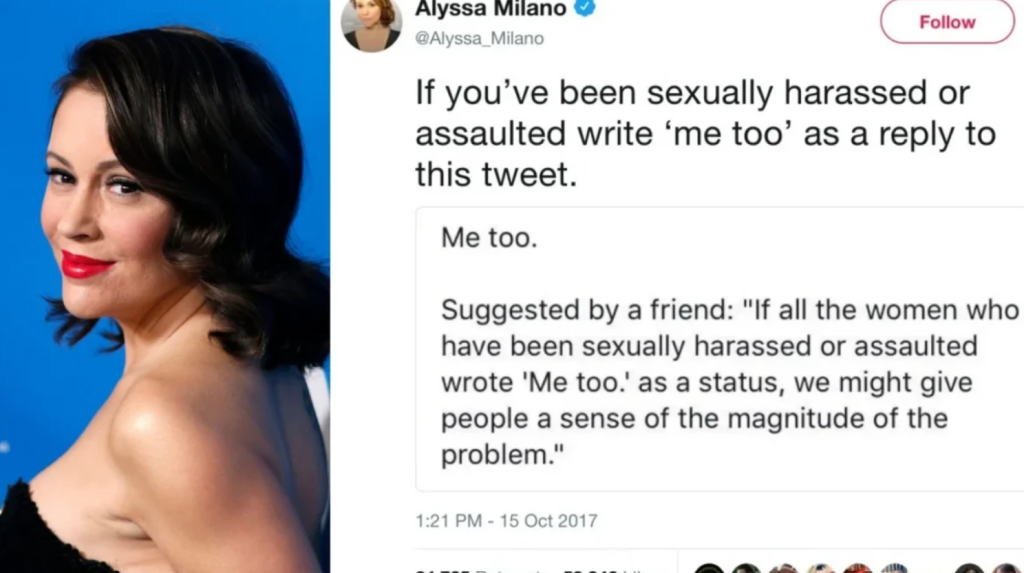The image size is (1024, 573).
Task: View the Likes count below the tweet
Action: click(x=611, y=570)
